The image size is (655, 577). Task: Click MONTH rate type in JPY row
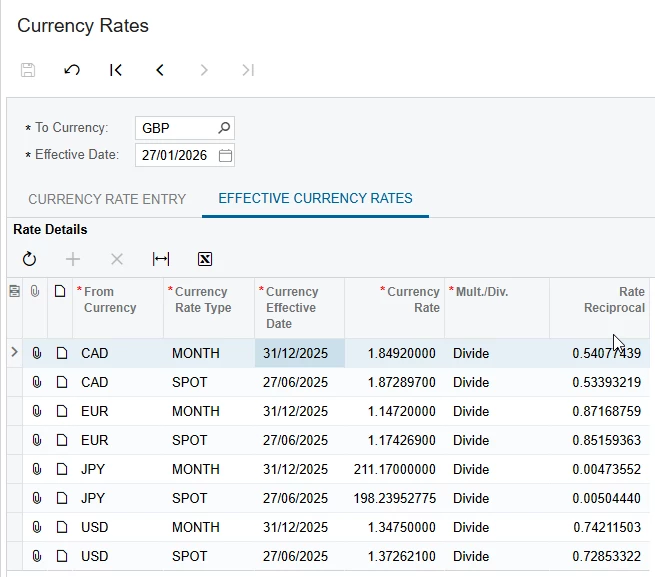[209, 469]
